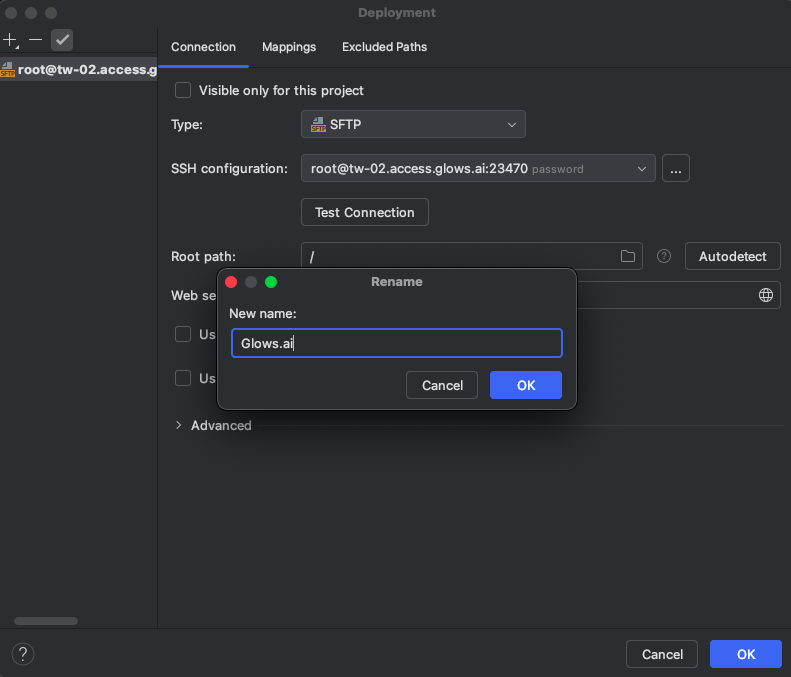This screenshot has height=677, width=791.
Task: Click server list horizontal scrollbar
Action: coord(46,621)
